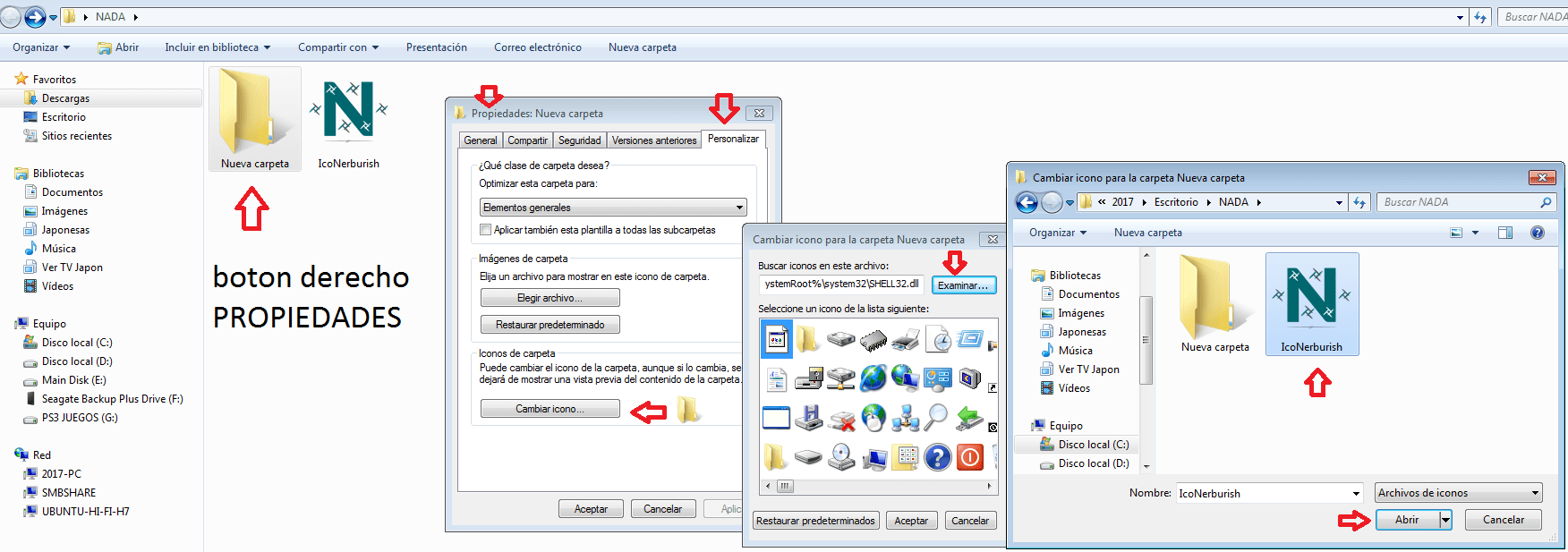Click Nueva carpeta in the open dialog toolbar
Viewport: 1568px width, 552px height.
[x=1148, y=233]
